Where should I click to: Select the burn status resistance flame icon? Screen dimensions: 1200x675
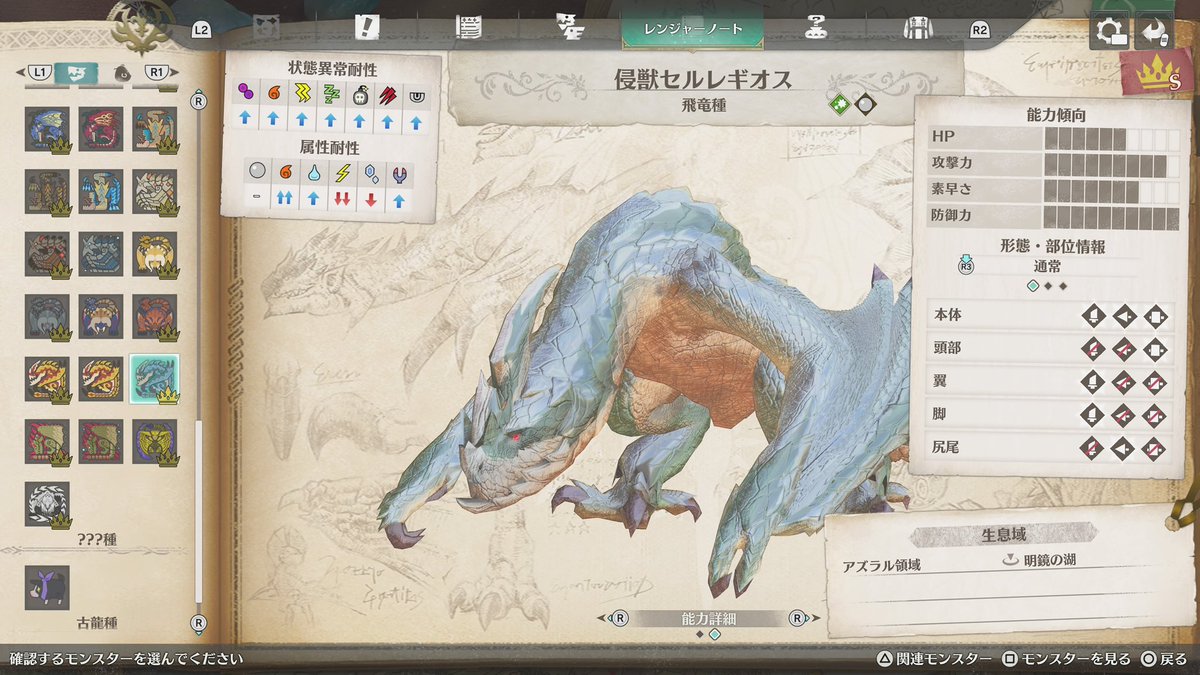273,94
